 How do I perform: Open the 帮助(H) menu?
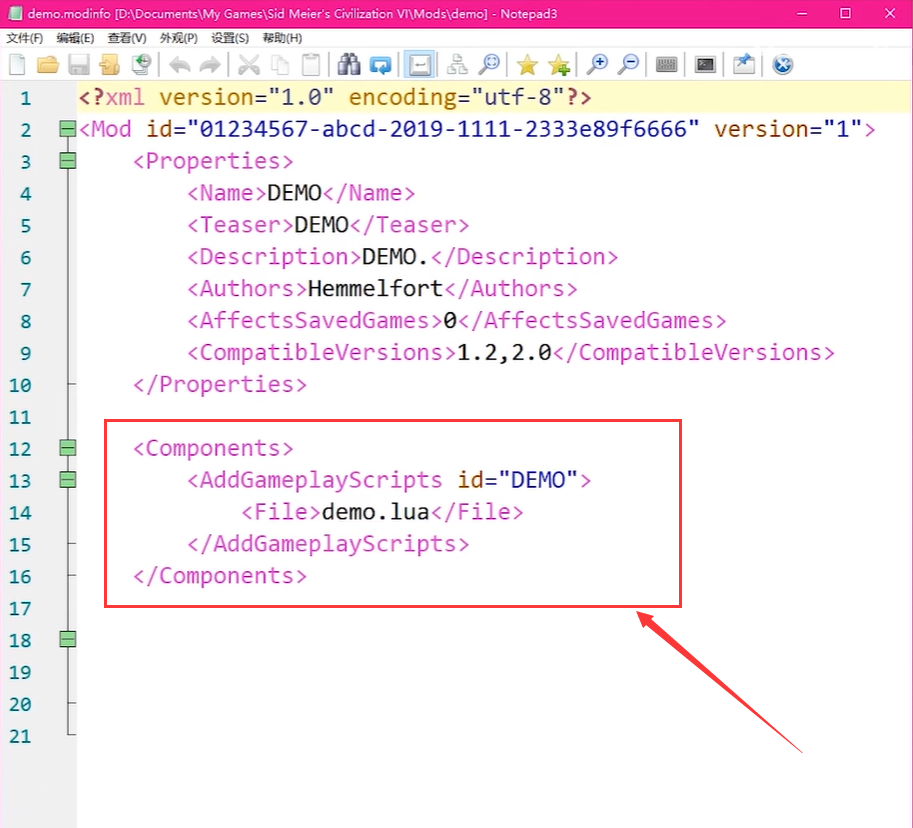click(282, 38)
